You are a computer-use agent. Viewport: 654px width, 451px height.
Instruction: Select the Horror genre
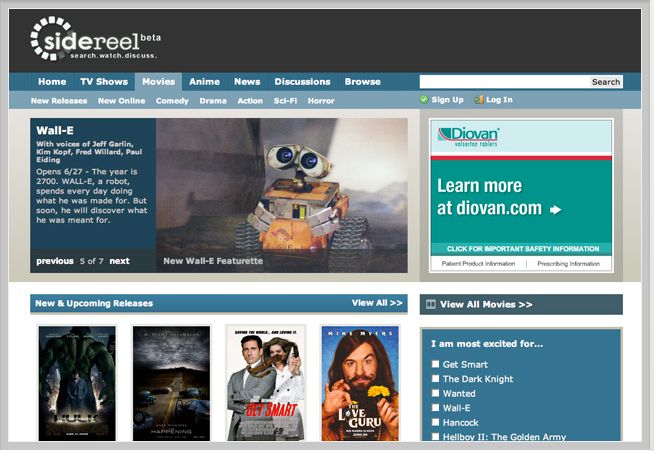[x=321, y=101]
